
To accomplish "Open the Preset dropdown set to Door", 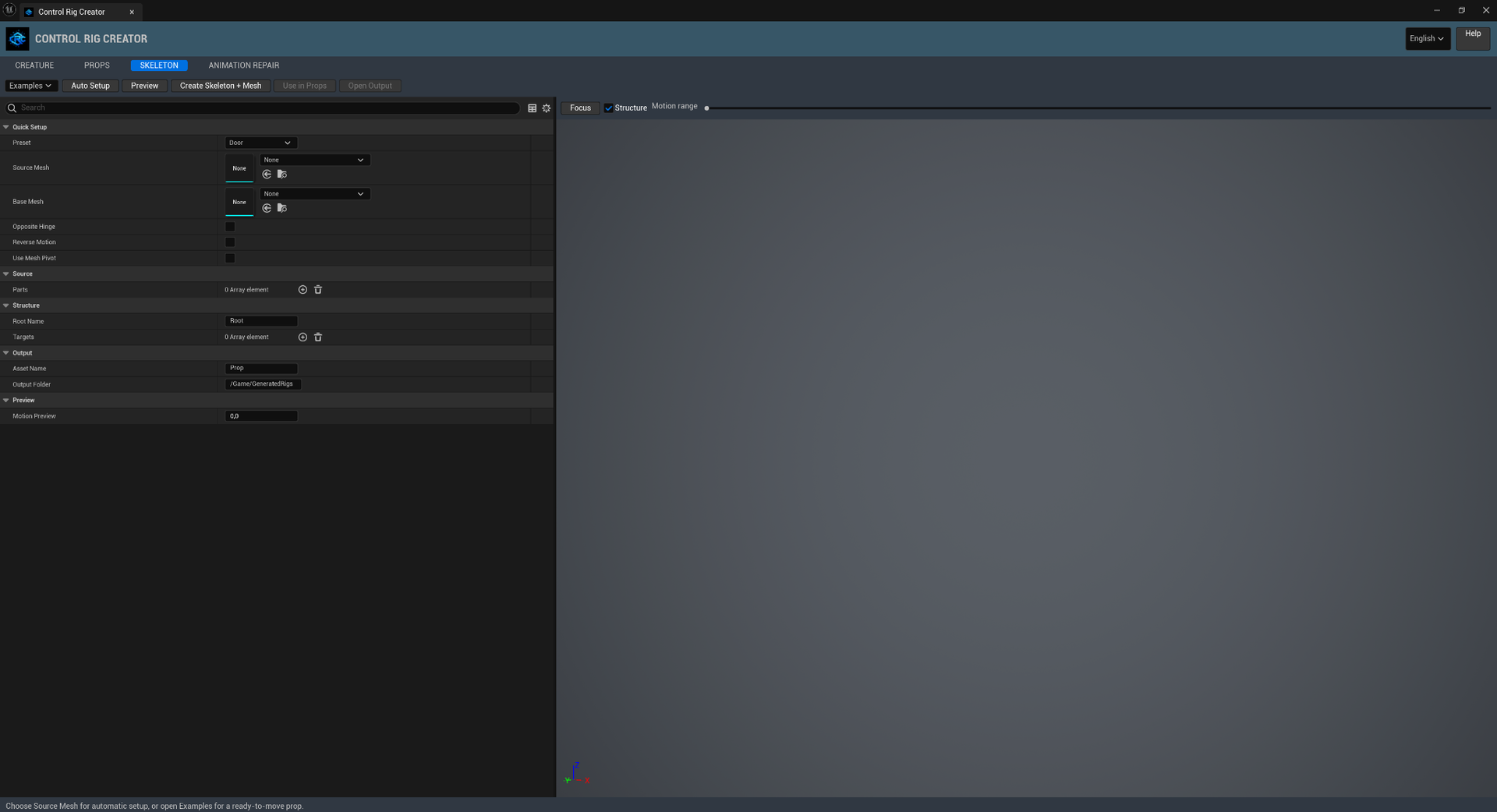I will (x=260, y=143).
